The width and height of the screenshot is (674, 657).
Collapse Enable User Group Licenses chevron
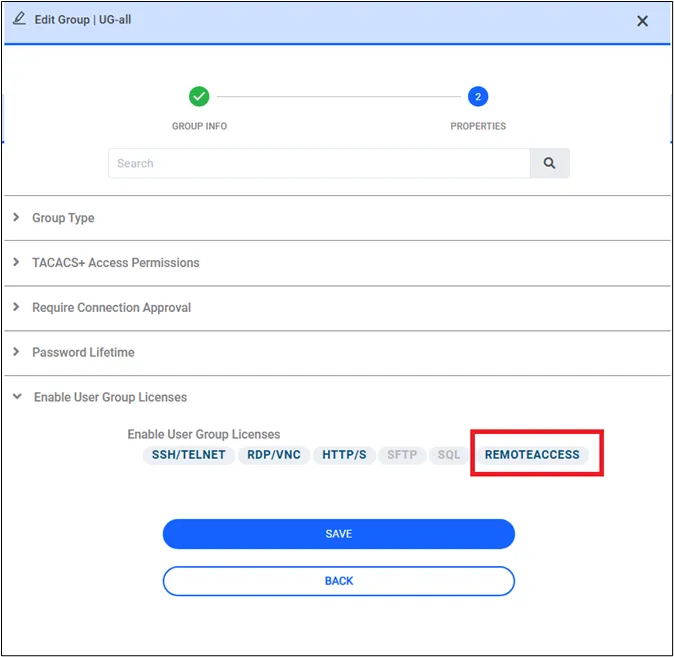[17, 396]
